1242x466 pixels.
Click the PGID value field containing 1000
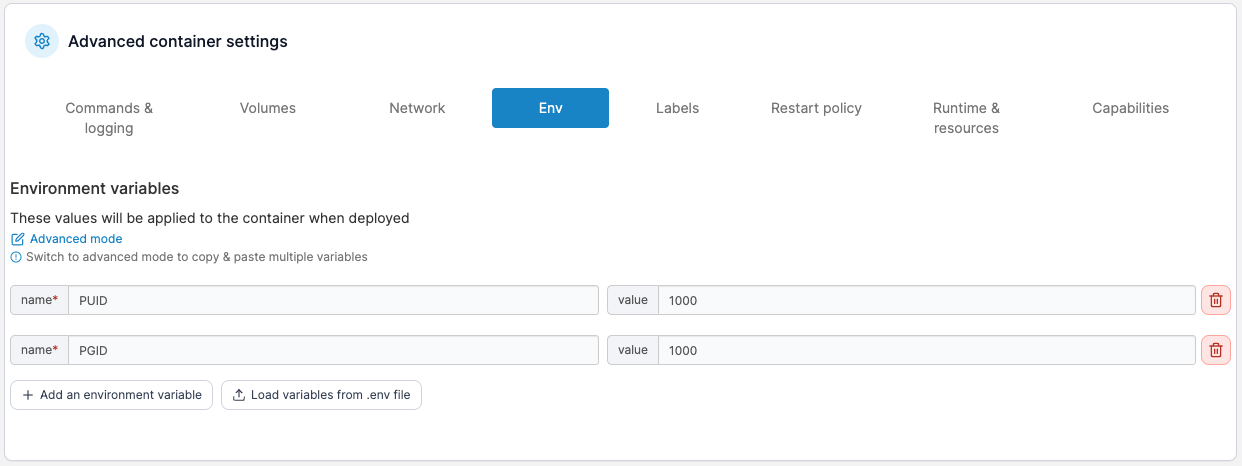pos(925,350)
